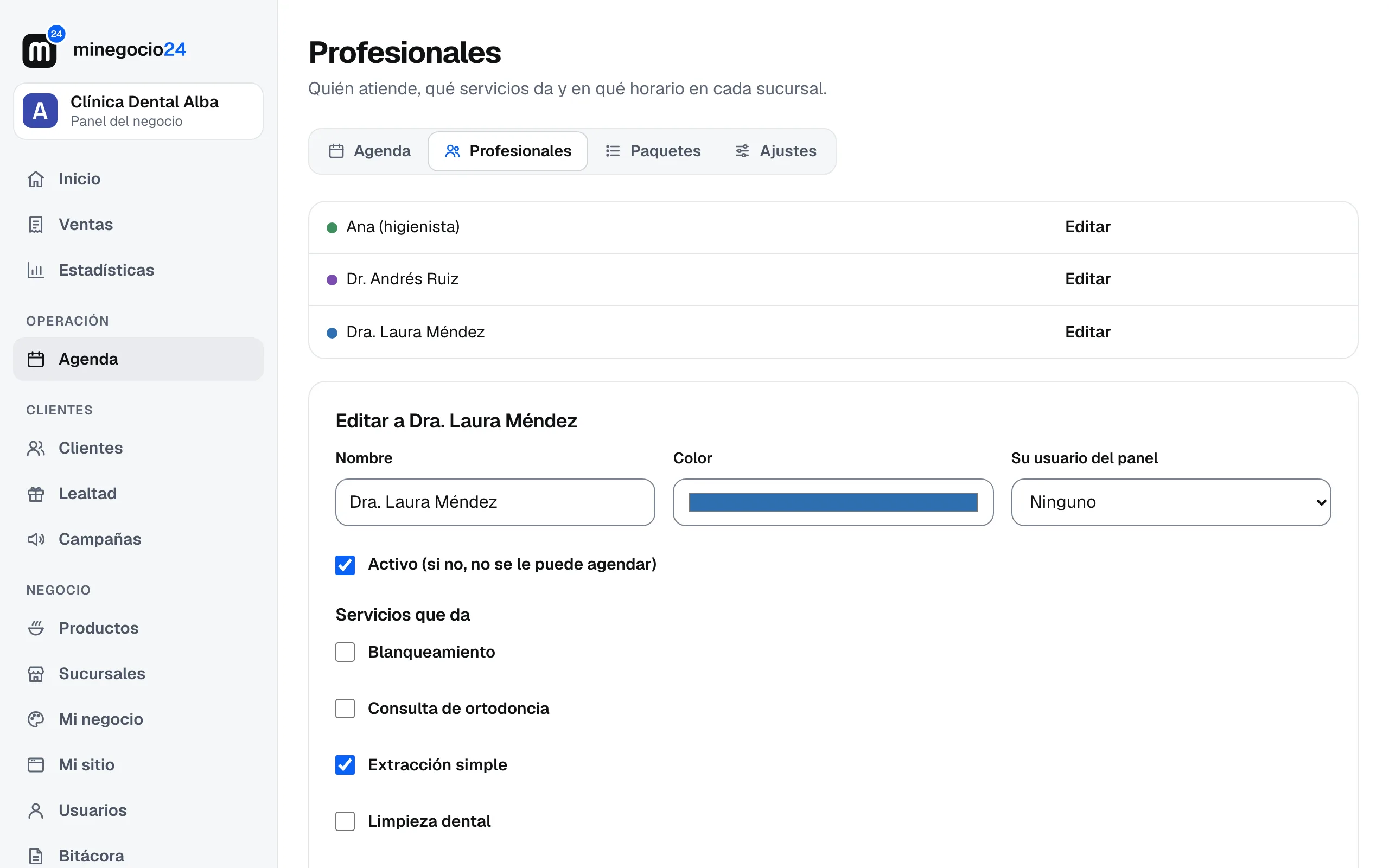
Task: Open the Bitácora log
Action: (x=138, y=856)
